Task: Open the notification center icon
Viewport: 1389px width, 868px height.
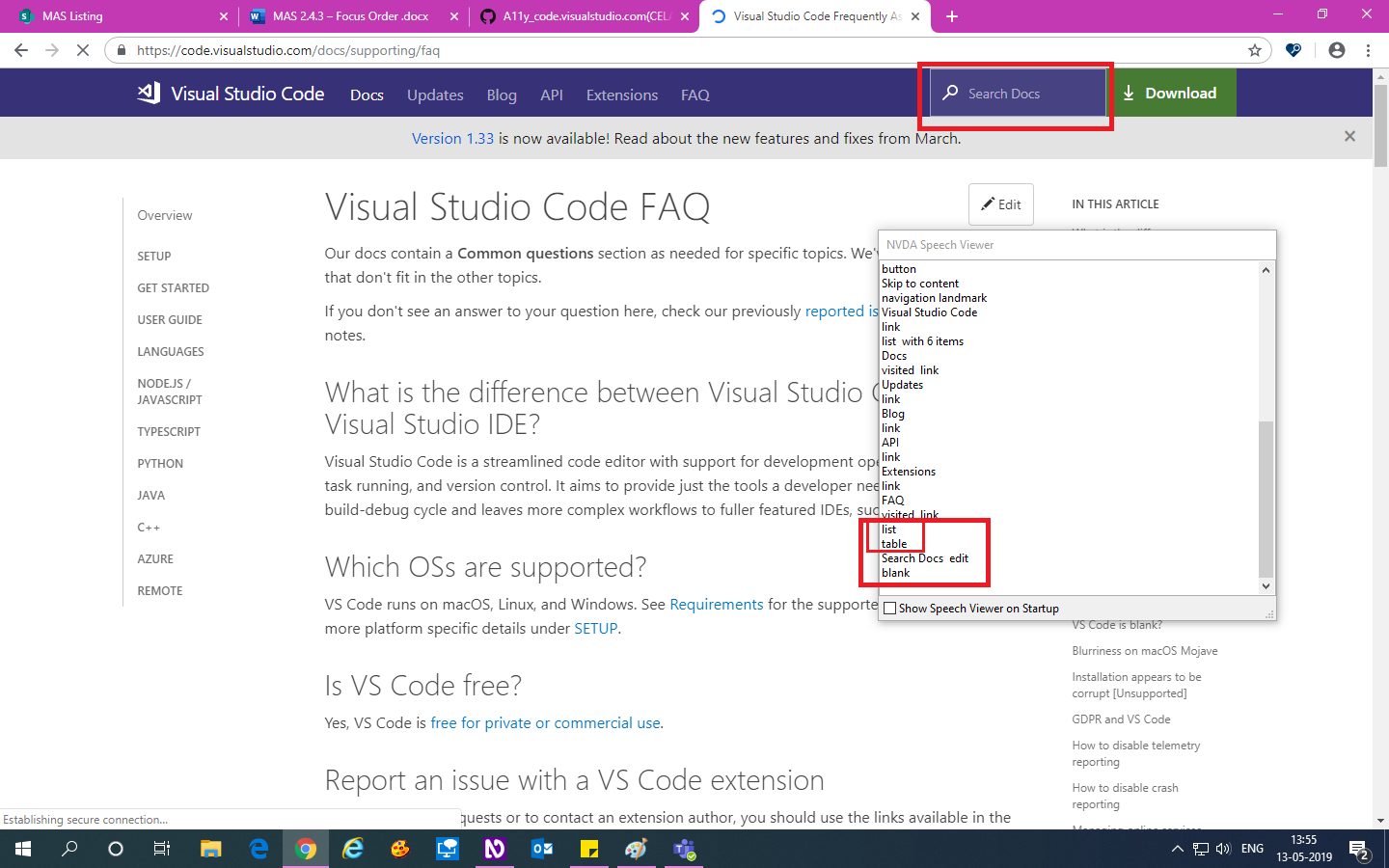Action: coord(1360,850)
